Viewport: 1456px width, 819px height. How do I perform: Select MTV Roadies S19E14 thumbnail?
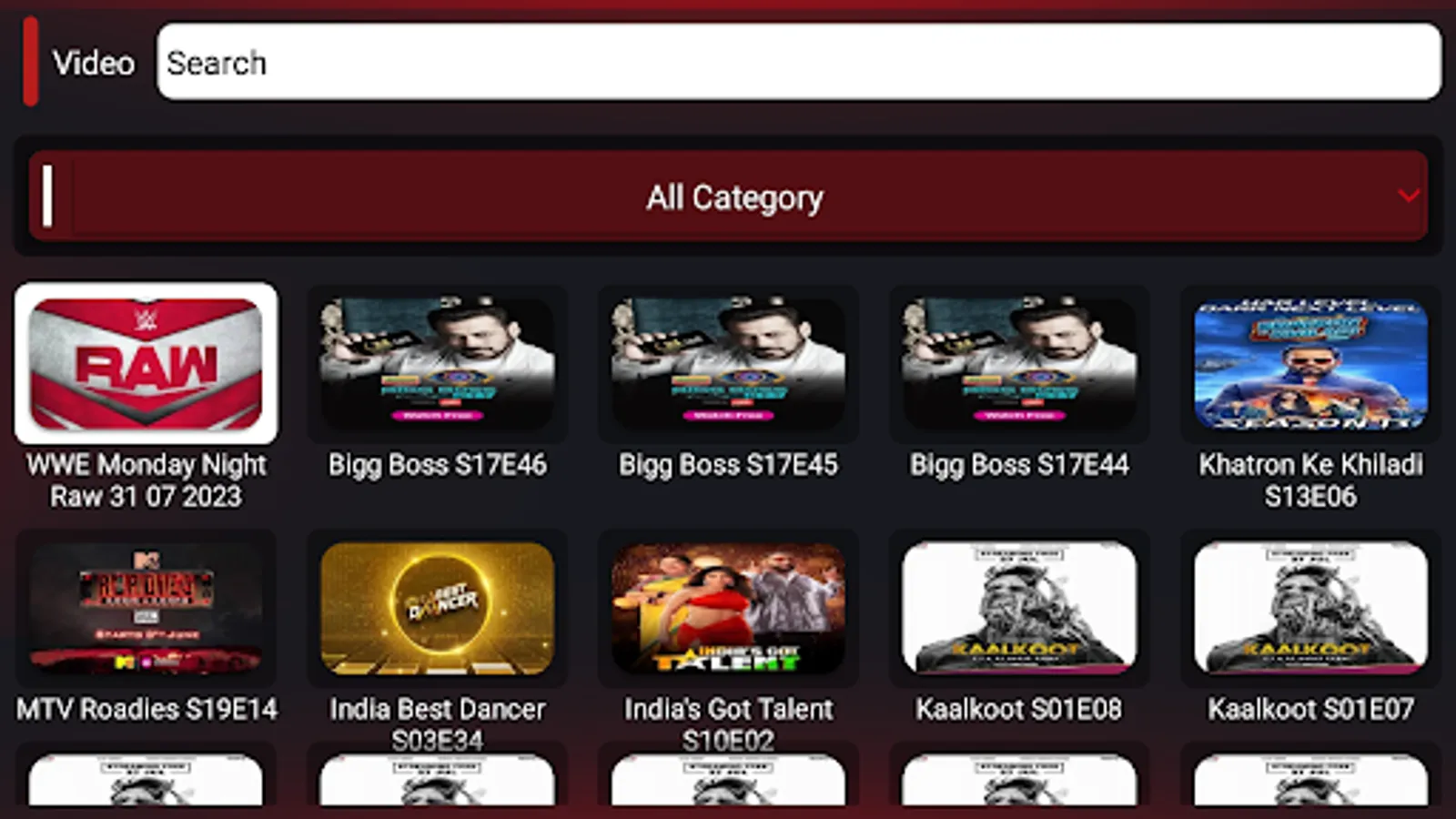point(146,608)
